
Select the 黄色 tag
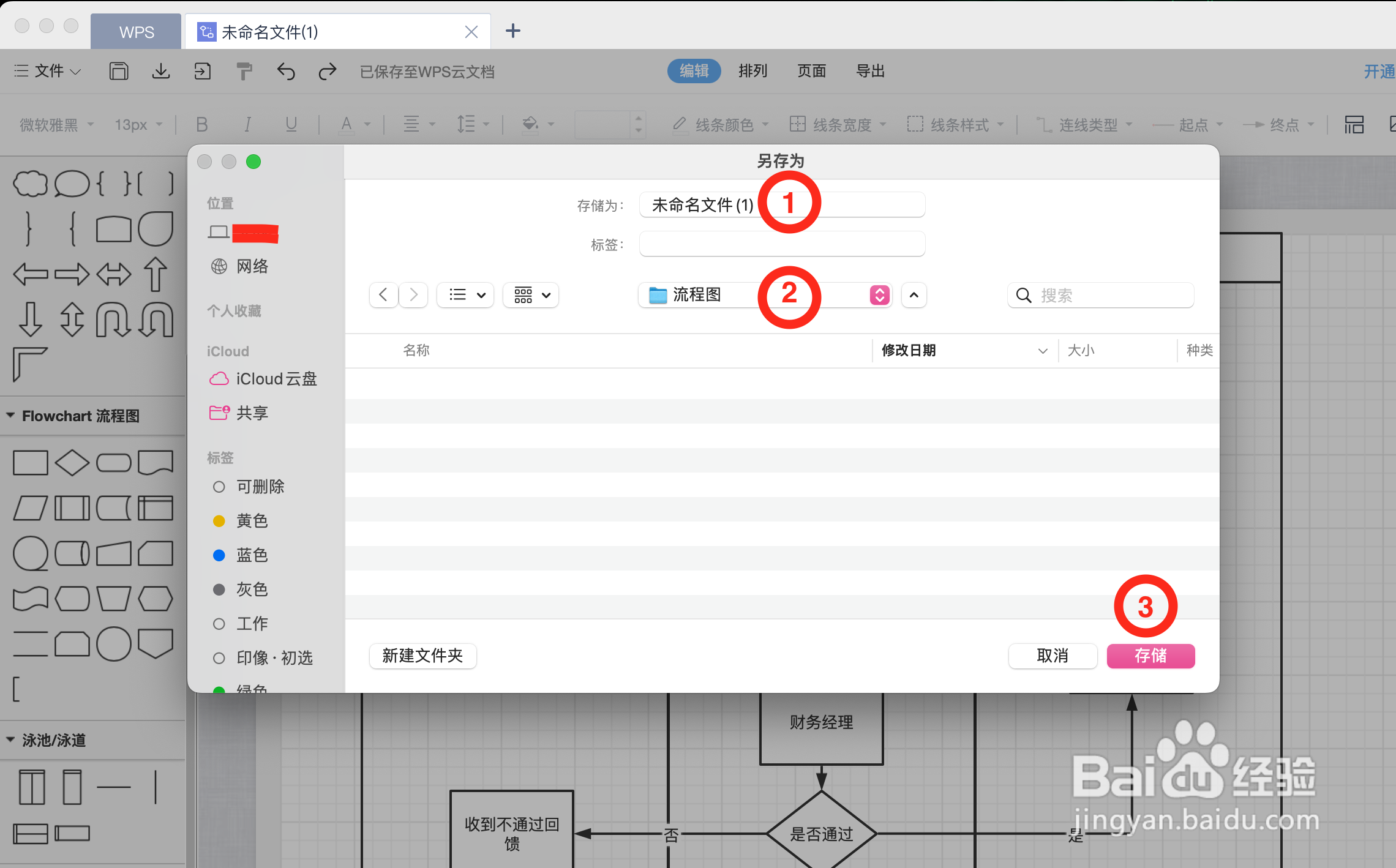(x=252, y=521)
